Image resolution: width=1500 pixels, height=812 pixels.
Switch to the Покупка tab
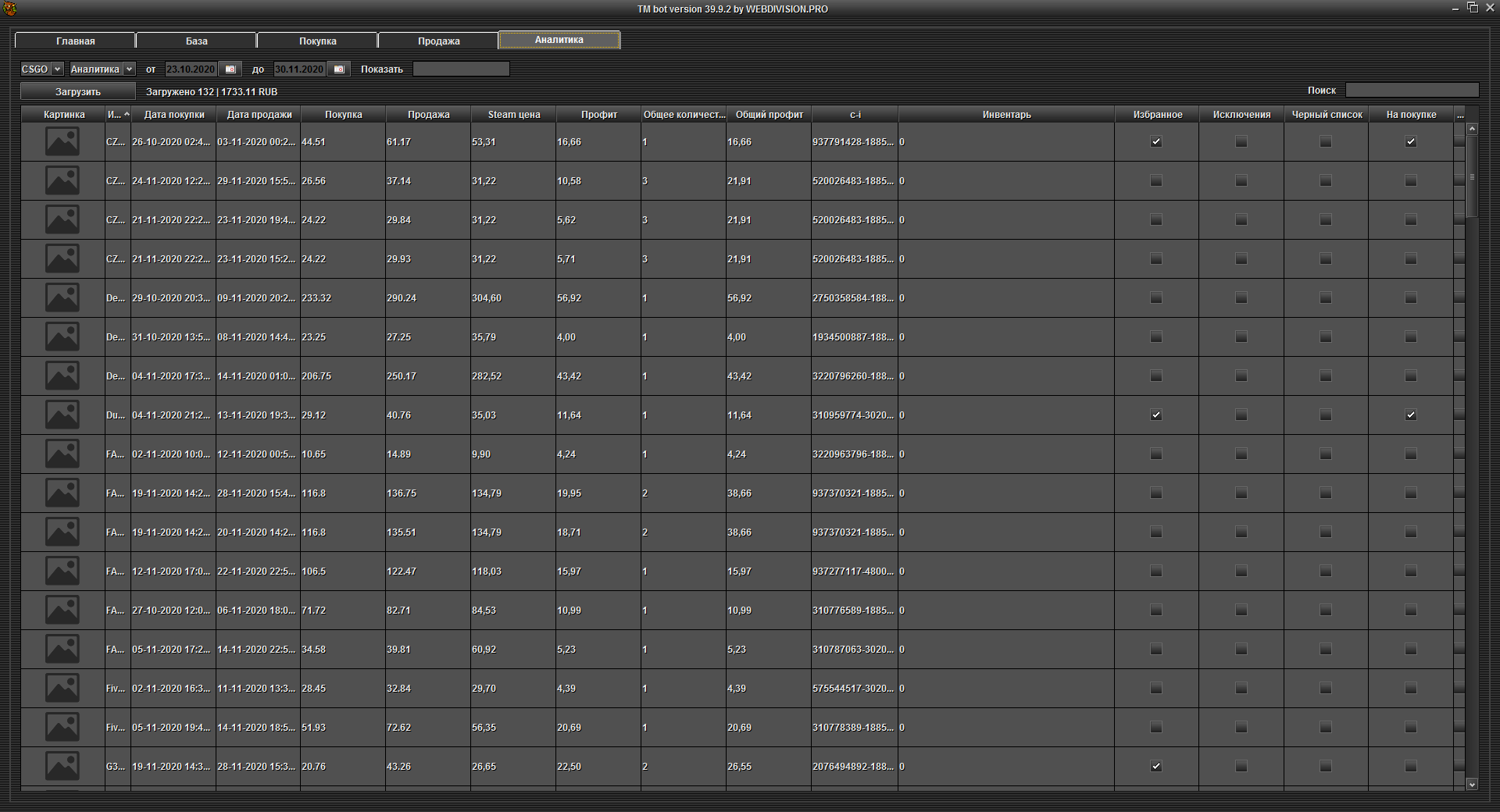(317, 41)
